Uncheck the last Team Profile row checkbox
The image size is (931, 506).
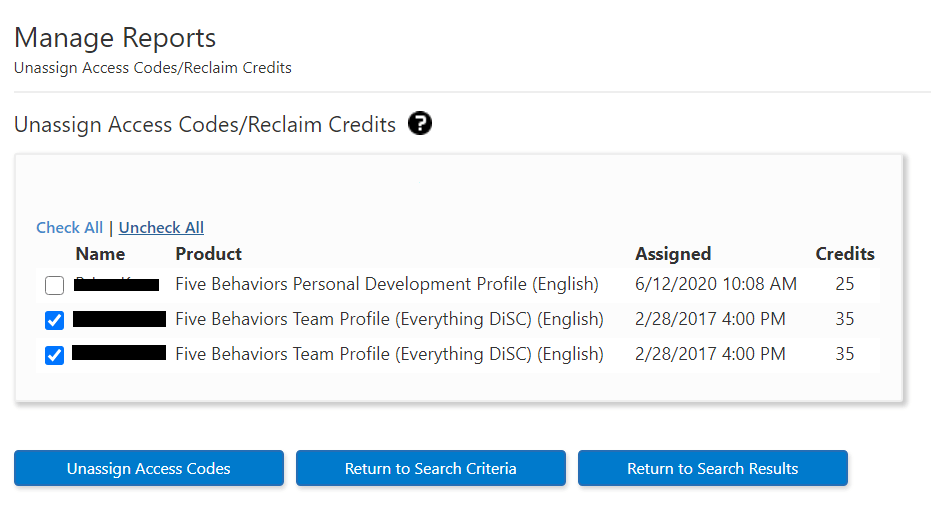(x=55, y=355)
